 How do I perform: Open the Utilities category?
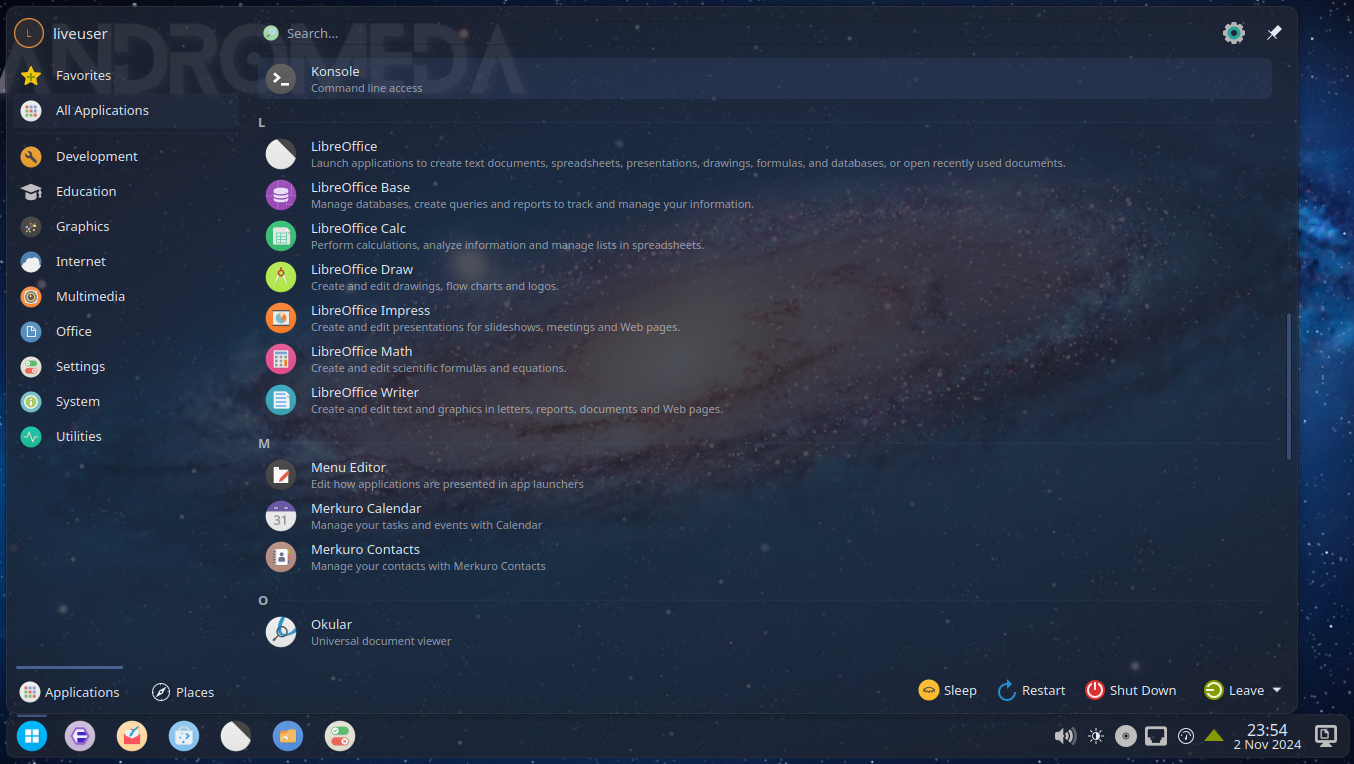127,436
